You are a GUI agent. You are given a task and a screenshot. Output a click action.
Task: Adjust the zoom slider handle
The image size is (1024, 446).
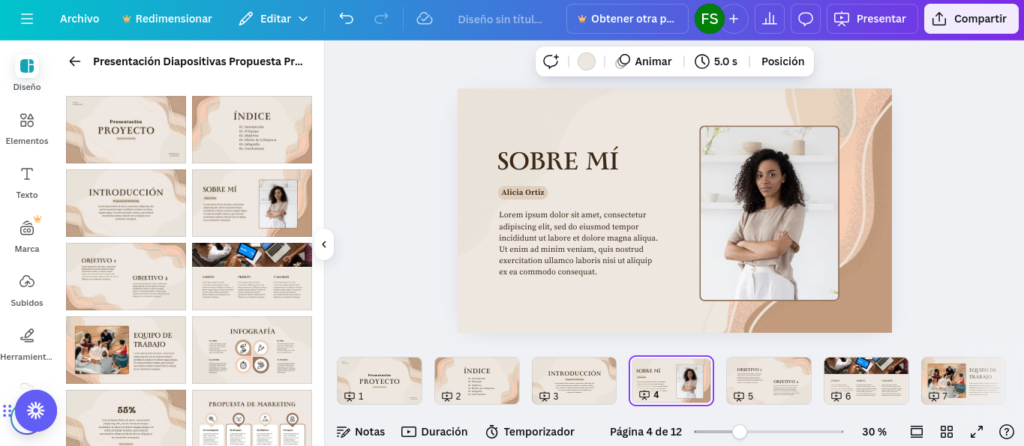coord(739,432)
